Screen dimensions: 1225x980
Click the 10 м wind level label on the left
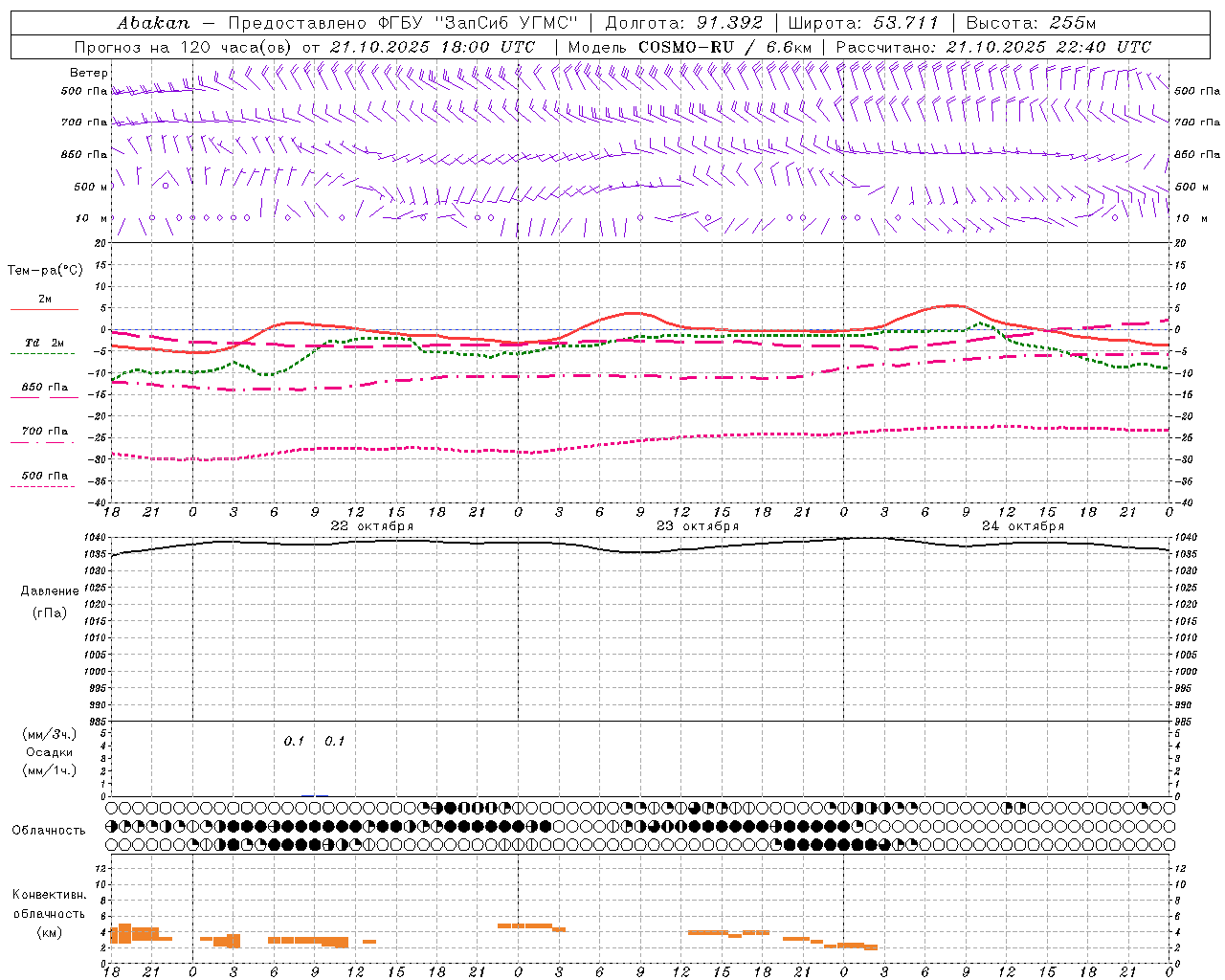92,218
